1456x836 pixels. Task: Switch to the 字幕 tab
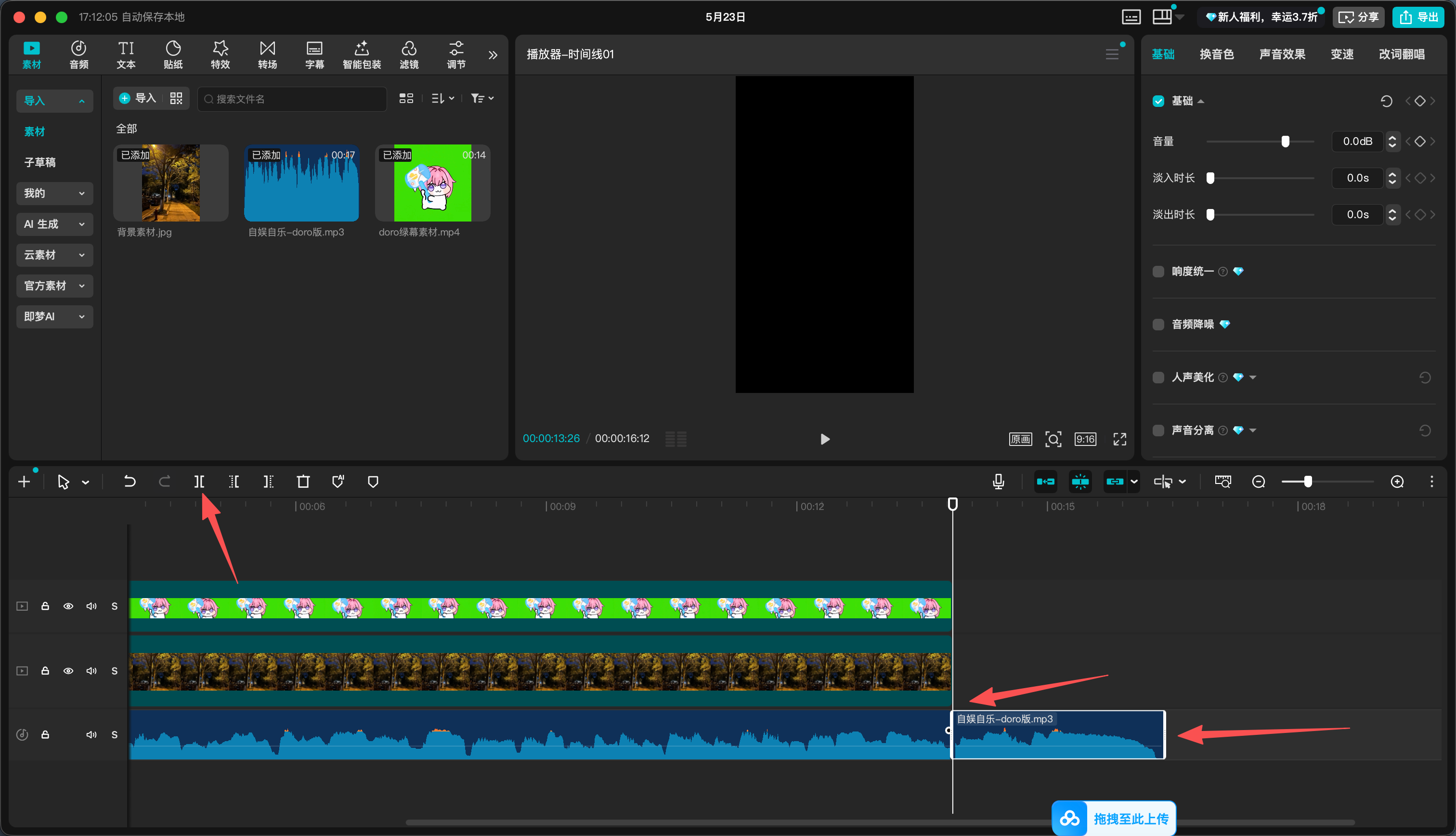tap(314, 54)
